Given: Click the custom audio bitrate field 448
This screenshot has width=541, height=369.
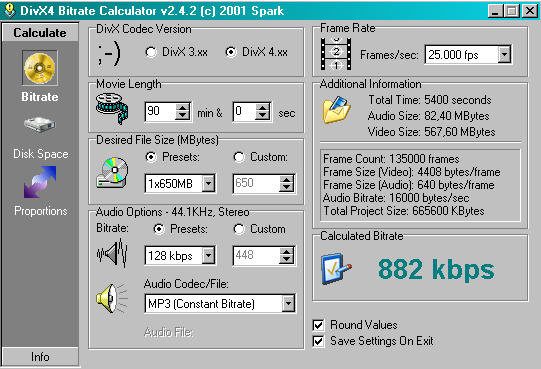Looking at the screenshot, I should (256, 255).
